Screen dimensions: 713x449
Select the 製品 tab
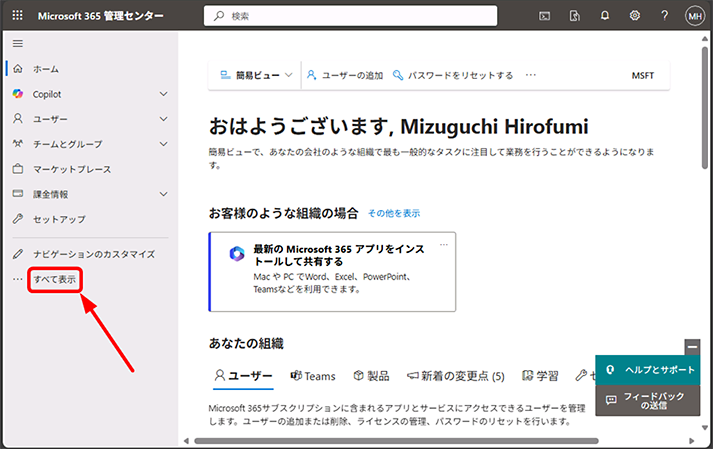[x=372, y=376]
